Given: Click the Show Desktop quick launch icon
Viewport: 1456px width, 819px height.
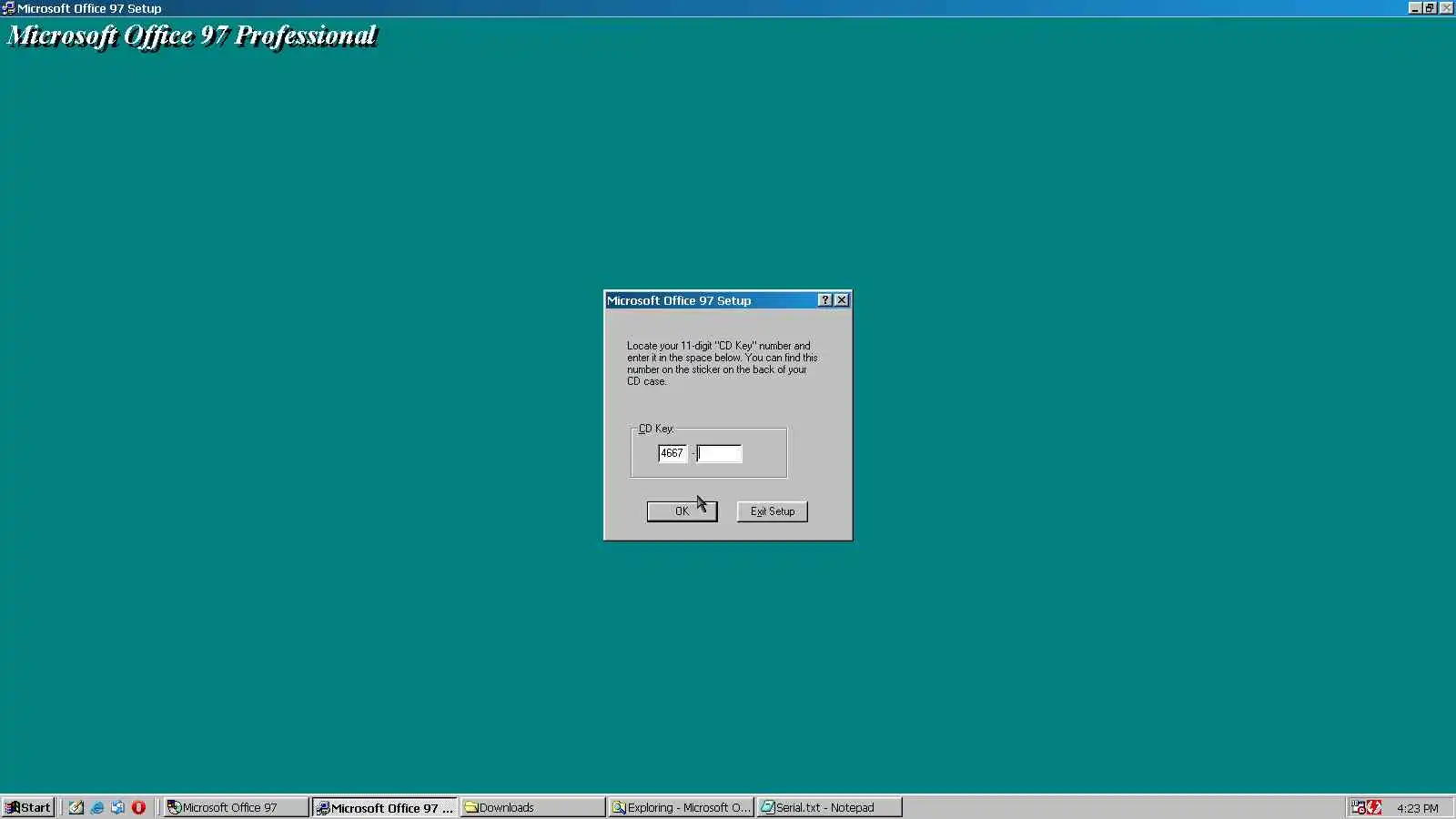Looking at the screenshot, I should (76, 807).
